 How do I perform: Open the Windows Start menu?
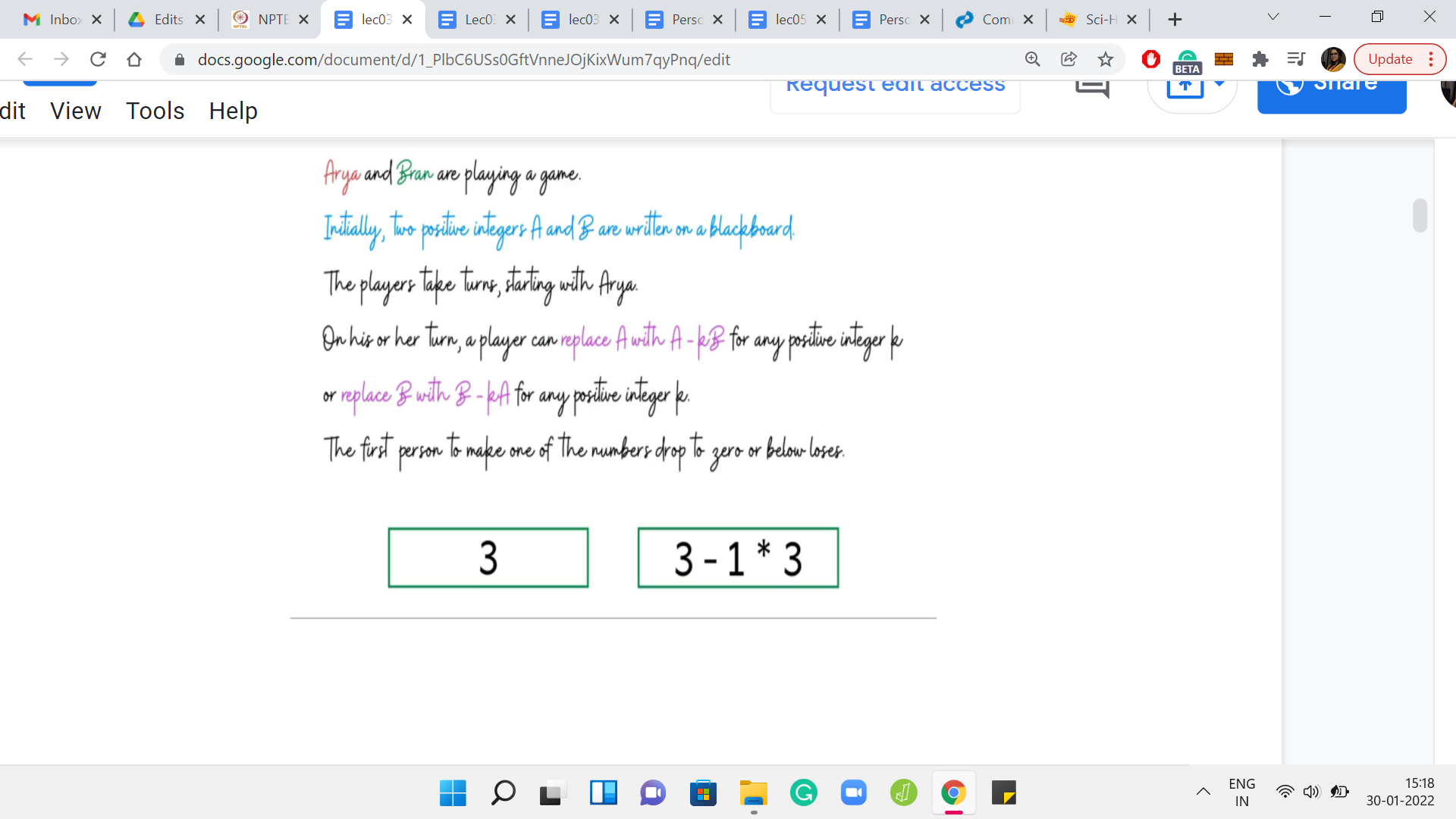click(453, 793)
